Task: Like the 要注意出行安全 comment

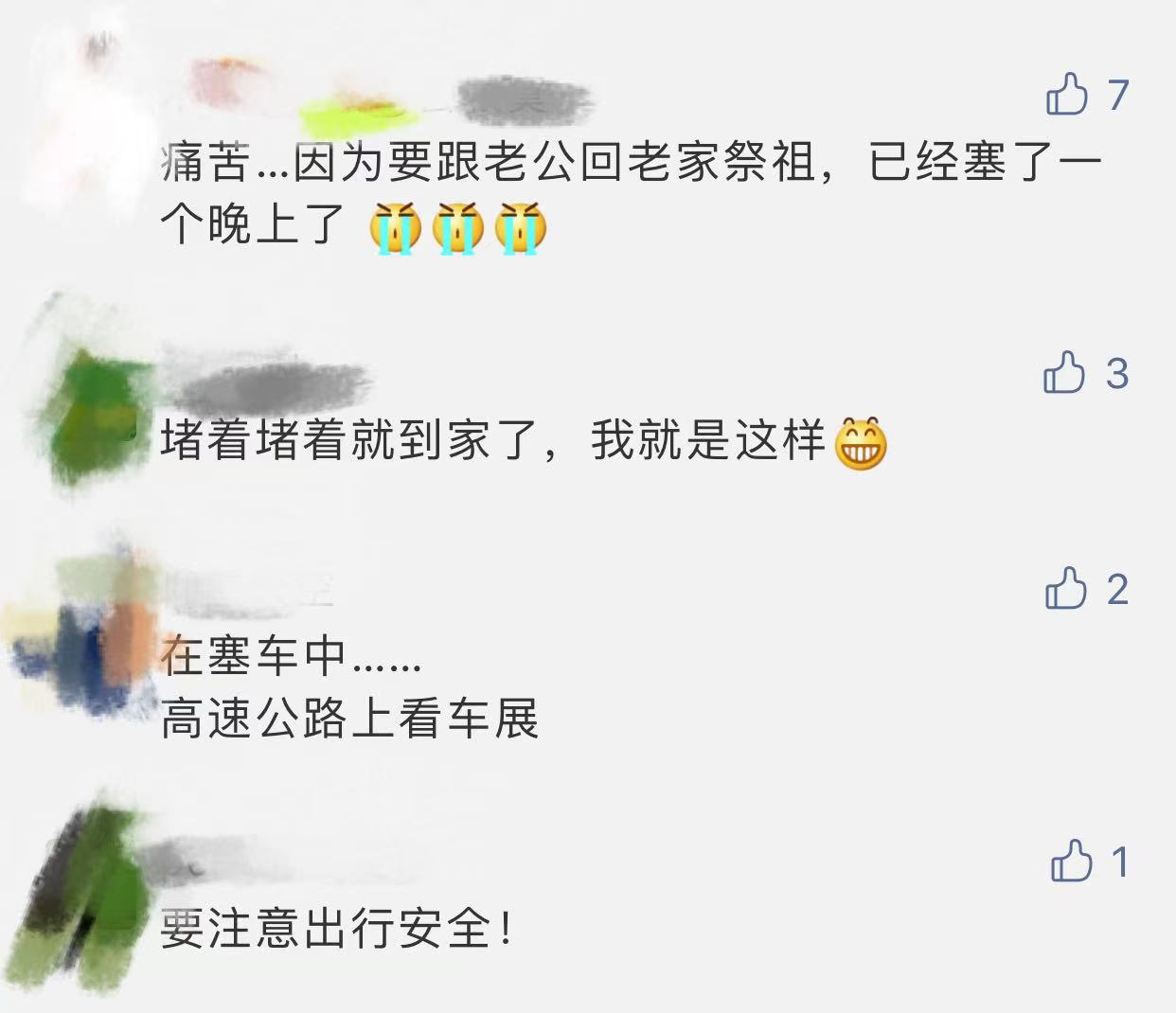Action: pyautogui.click(x=1072, y=861)
